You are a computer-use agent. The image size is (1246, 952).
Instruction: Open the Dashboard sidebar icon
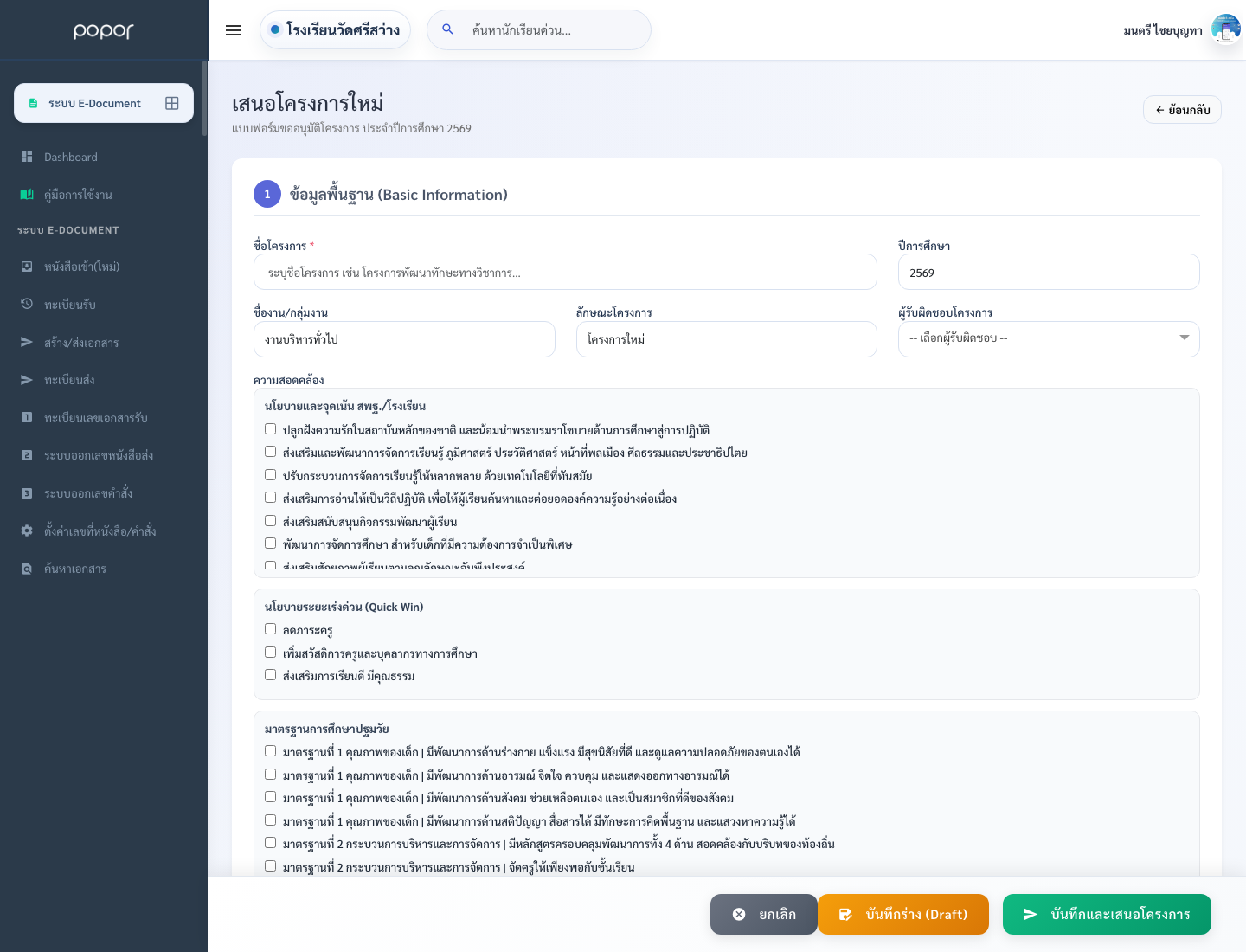[x=27, y=157]
